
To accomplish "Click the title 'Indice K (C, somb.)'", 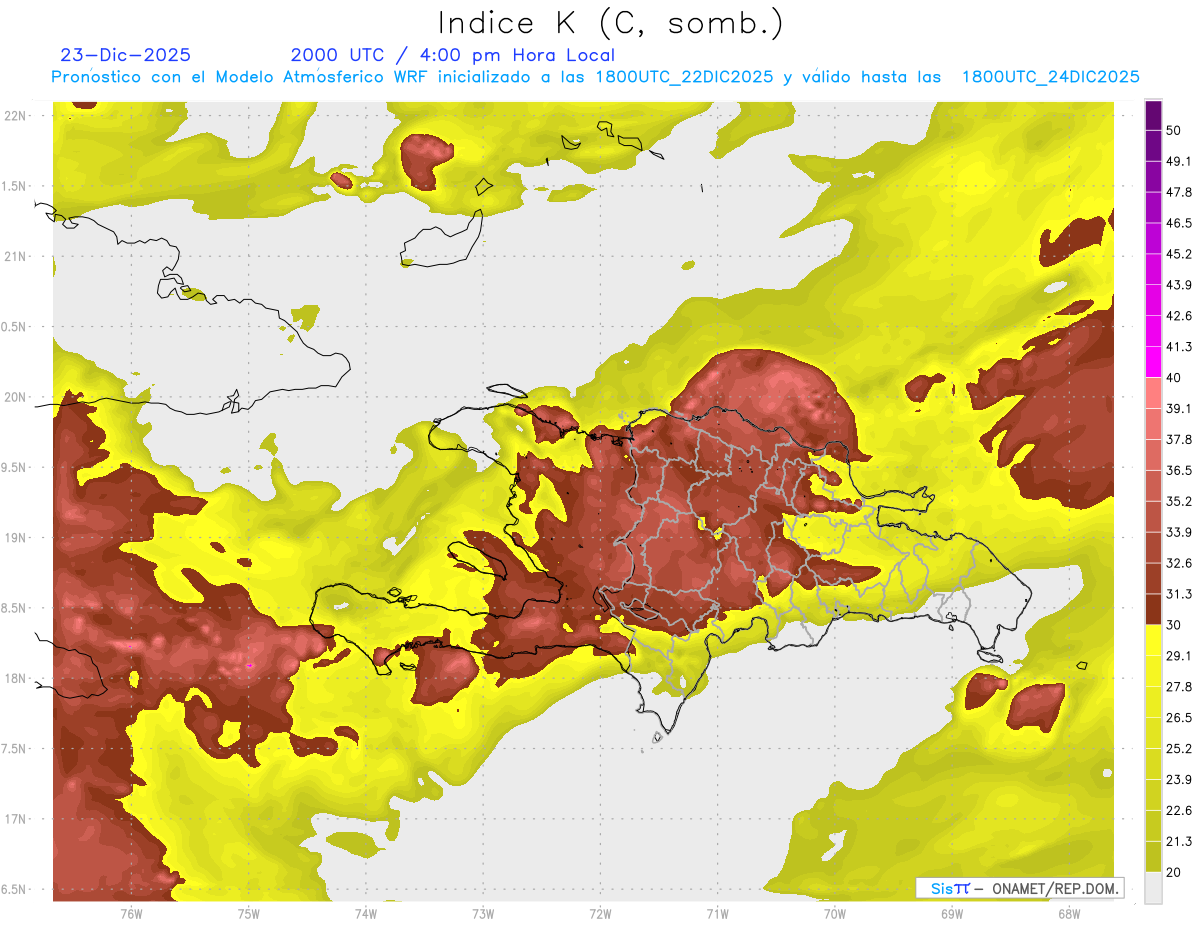I will point(610,22).
